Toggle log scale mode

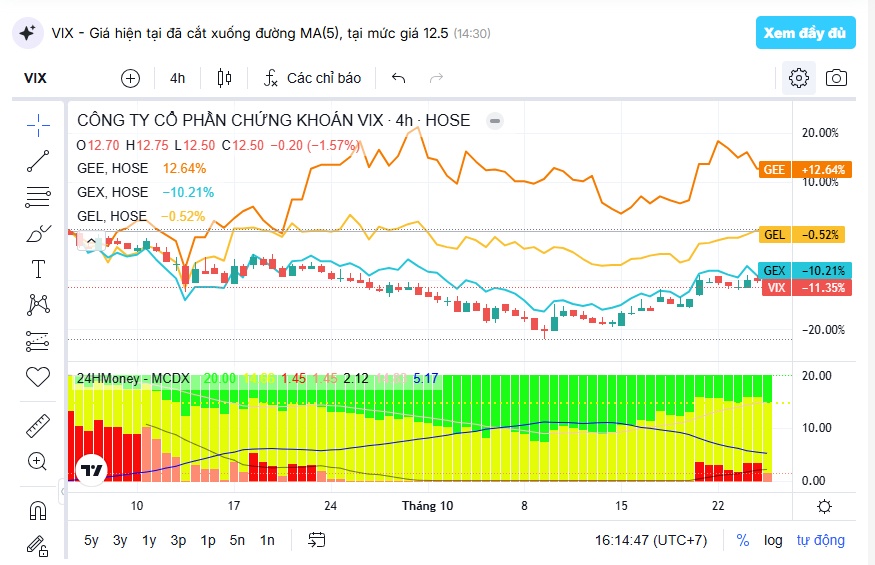click(x=773, y=540)
